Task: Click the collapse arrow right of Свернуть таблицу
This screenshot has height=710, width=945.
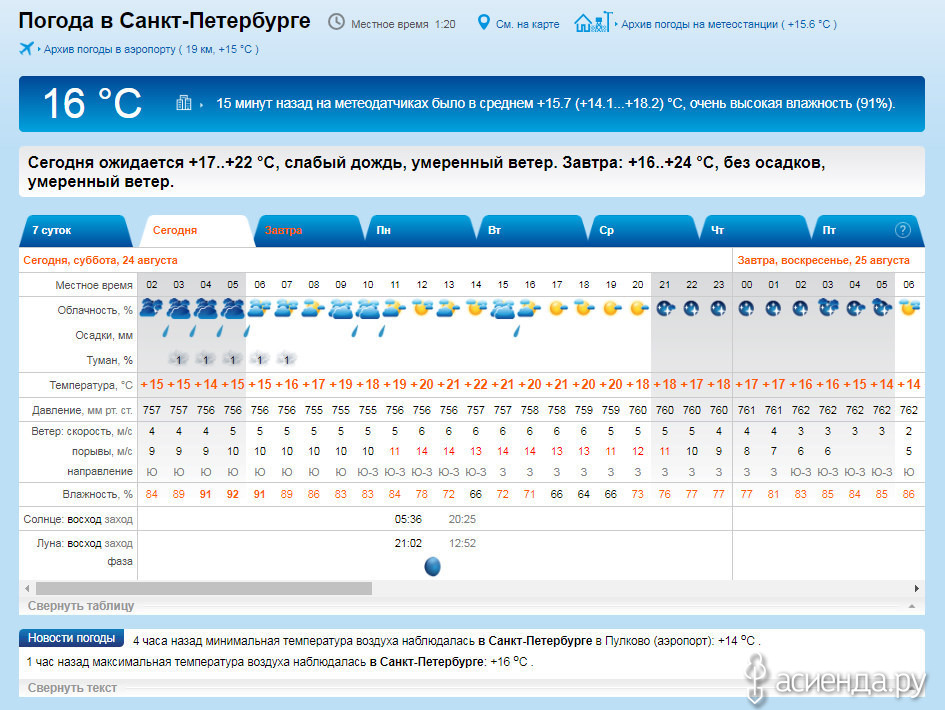Action: [912, 606]
